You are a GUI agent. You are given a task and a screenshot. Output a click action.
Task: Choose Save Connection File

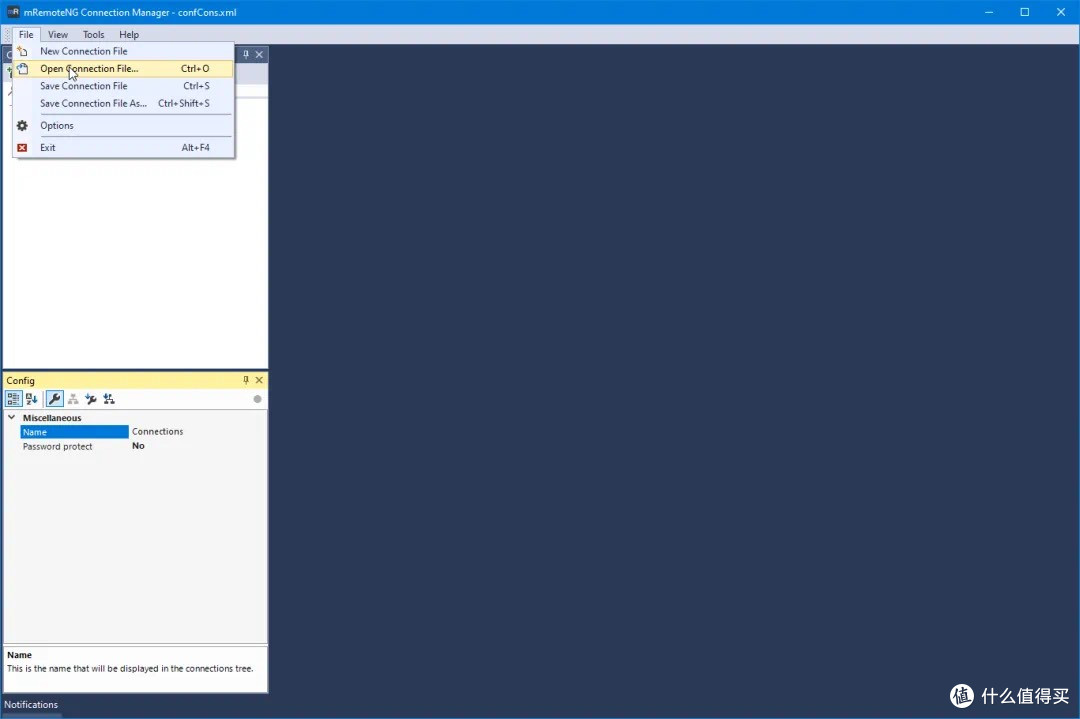[124, 85]
